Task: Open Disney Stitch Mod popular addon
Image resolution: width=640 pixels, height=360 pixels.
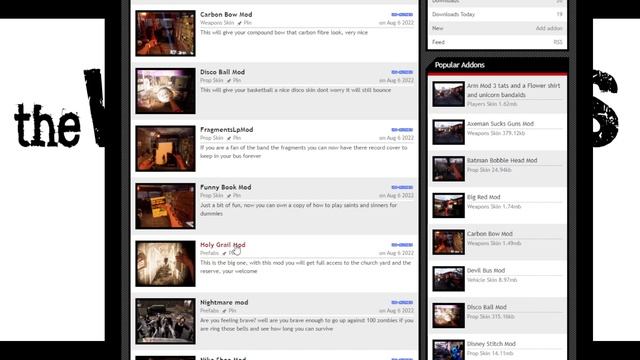Action: 491,344
